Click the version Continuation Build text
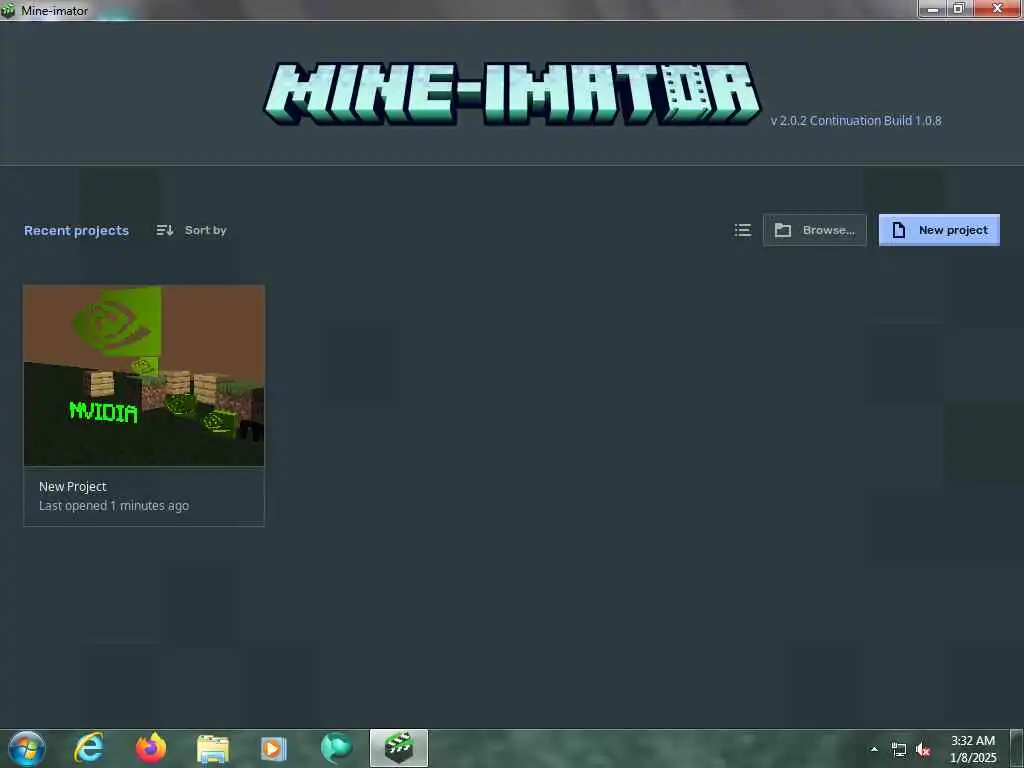Screen dimensions: 1024x768 (x=856, y=121)
